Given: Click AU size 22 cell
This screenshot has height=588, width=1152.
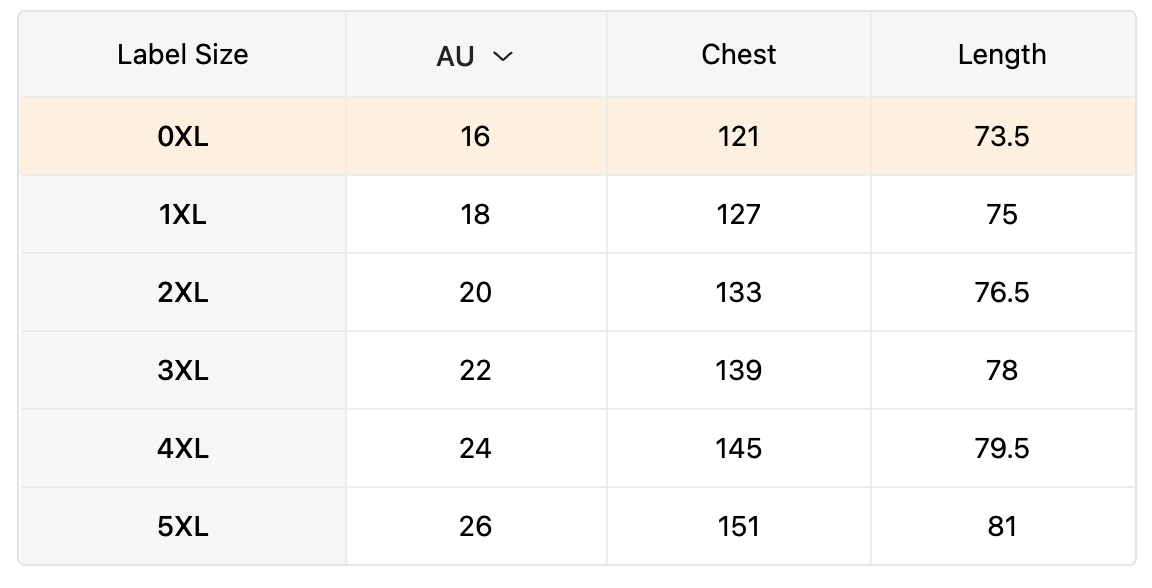Looking at the screenshot, I should click(475, 371).
